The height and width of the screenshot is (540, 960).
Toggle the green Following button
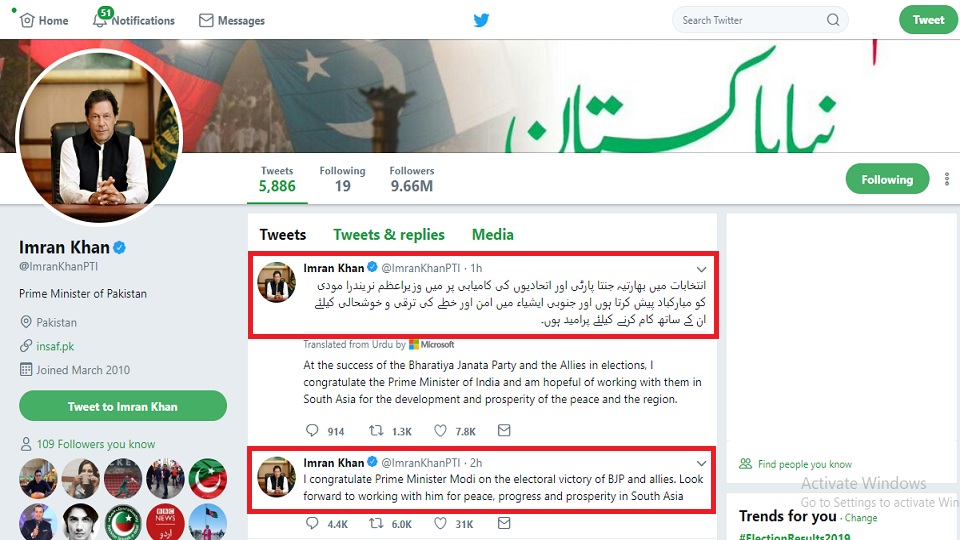[x=887, y=179]
